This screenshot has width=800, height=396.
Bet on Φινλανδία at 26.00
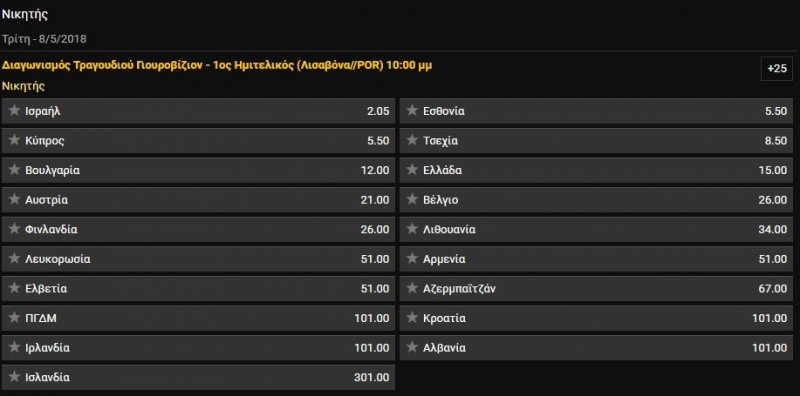point(198,229)
